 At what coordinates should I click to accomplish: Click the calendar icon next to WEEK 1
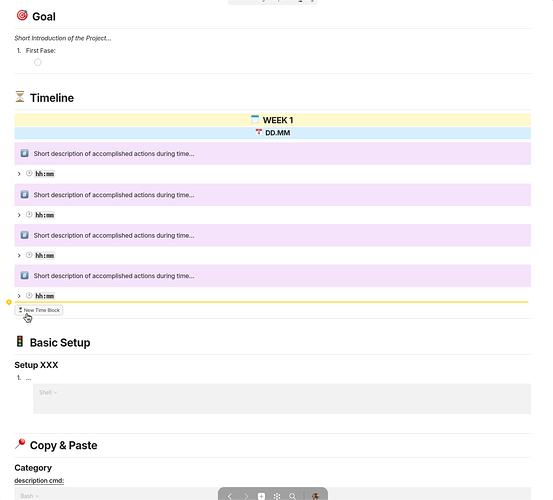click(x=255, y=120)
